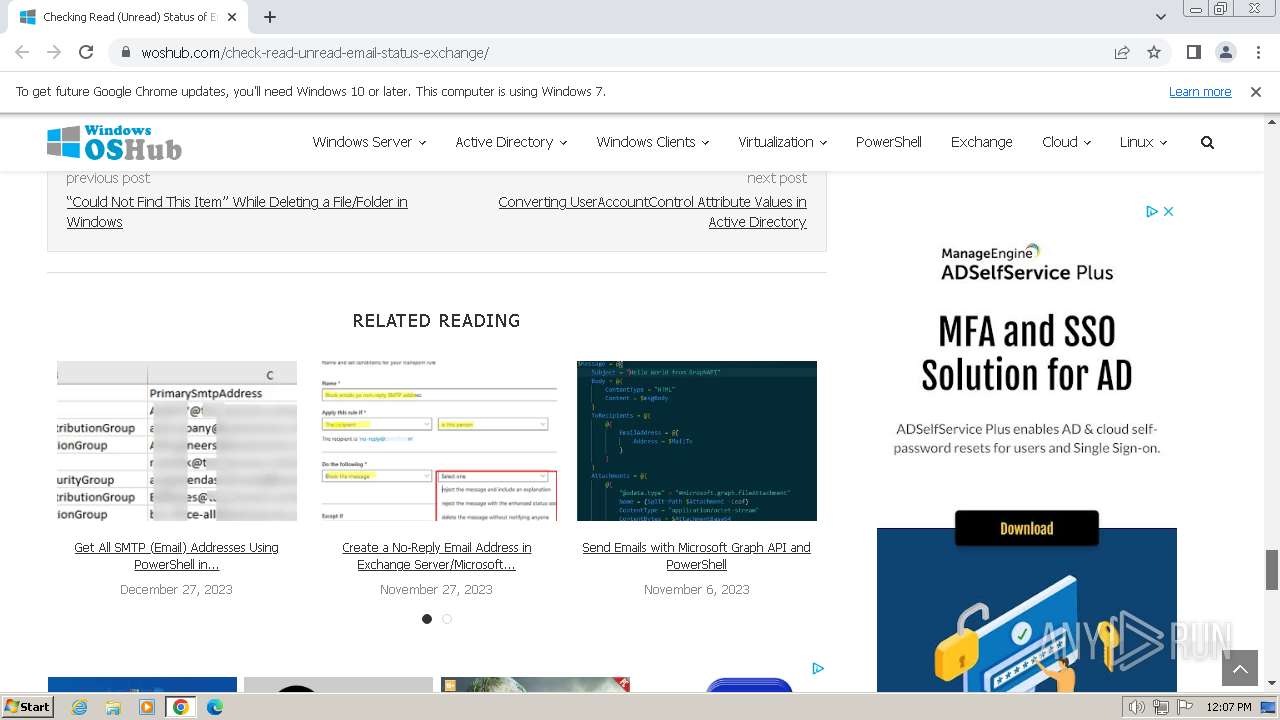This screenshot has height=720, width=1280.
Task: Click the RELATED READING heading
Action: [436, 321]
